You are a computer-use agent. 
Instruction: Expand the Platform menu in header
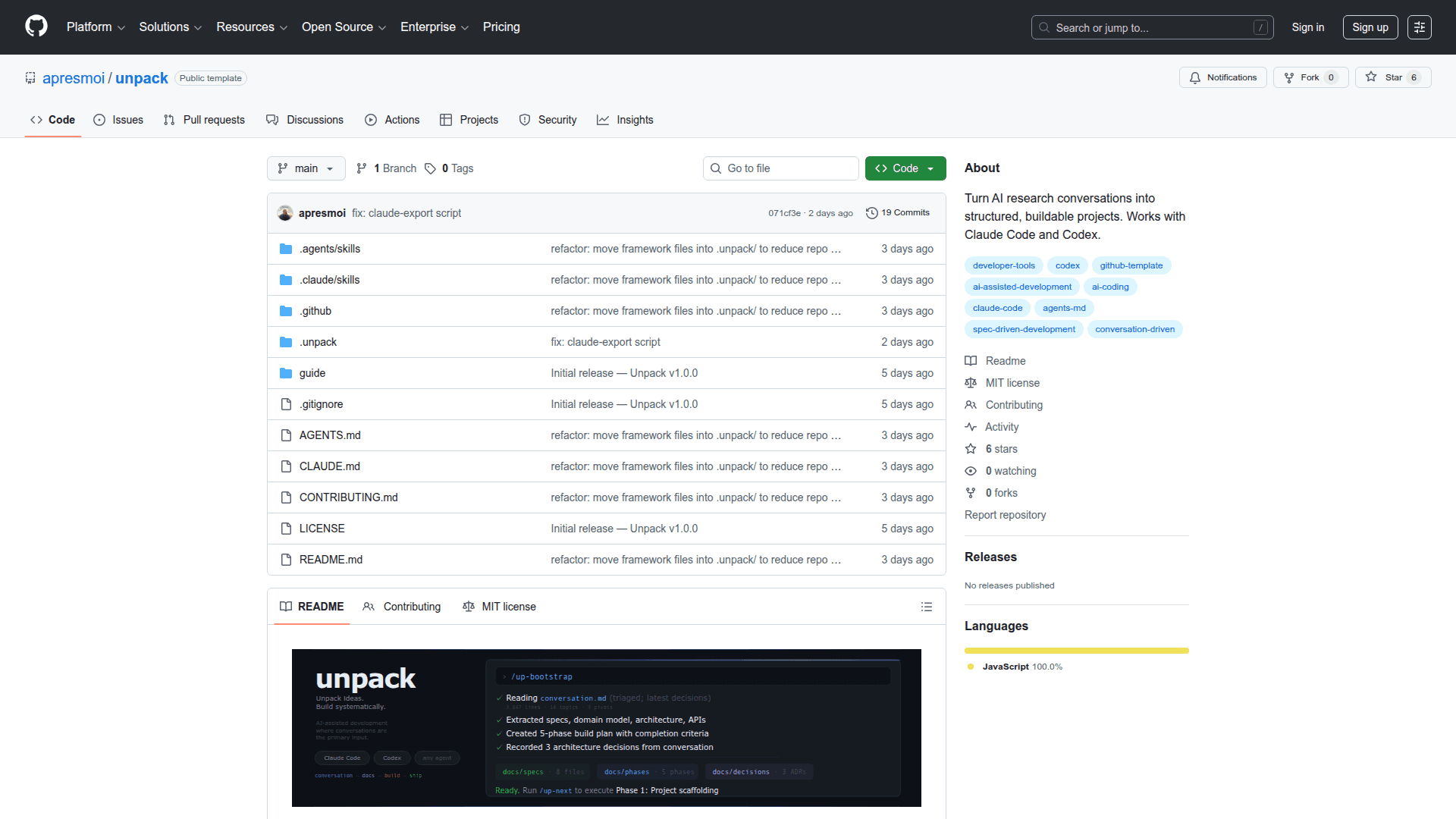pyautogui.click(x=96, y=27)
